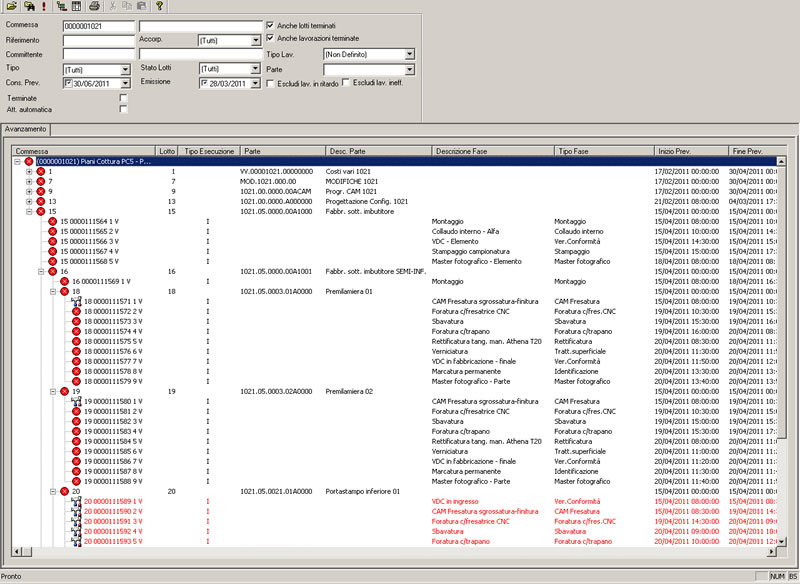This screenshot has width=800, height=584.
Task: Open the Emissione date picker arrow
Action: [256, 83]
